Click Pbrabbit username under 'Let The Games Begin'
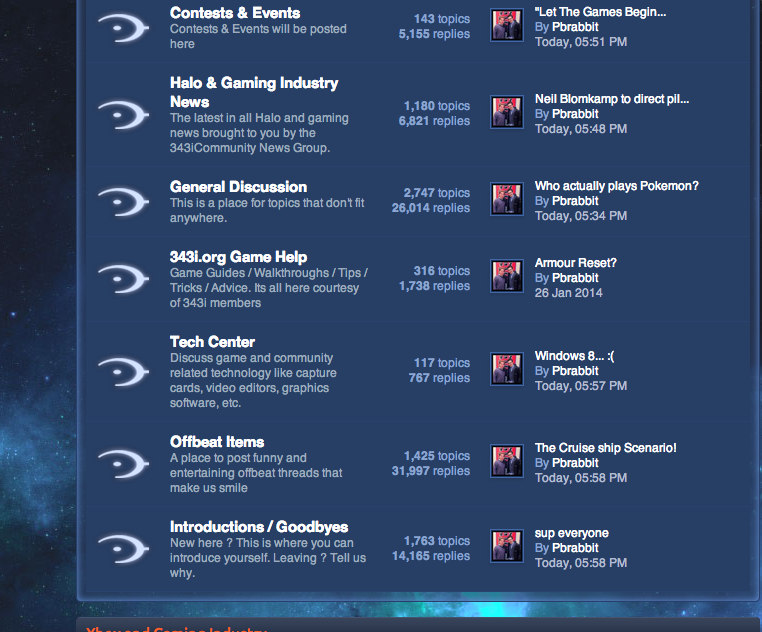This screenshot has width=762, height=632. (x=575, y=27)
